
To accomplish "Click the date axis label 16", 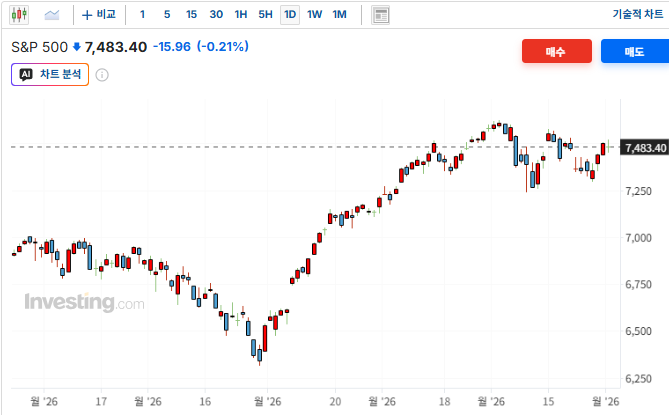I will pos(205,401).
